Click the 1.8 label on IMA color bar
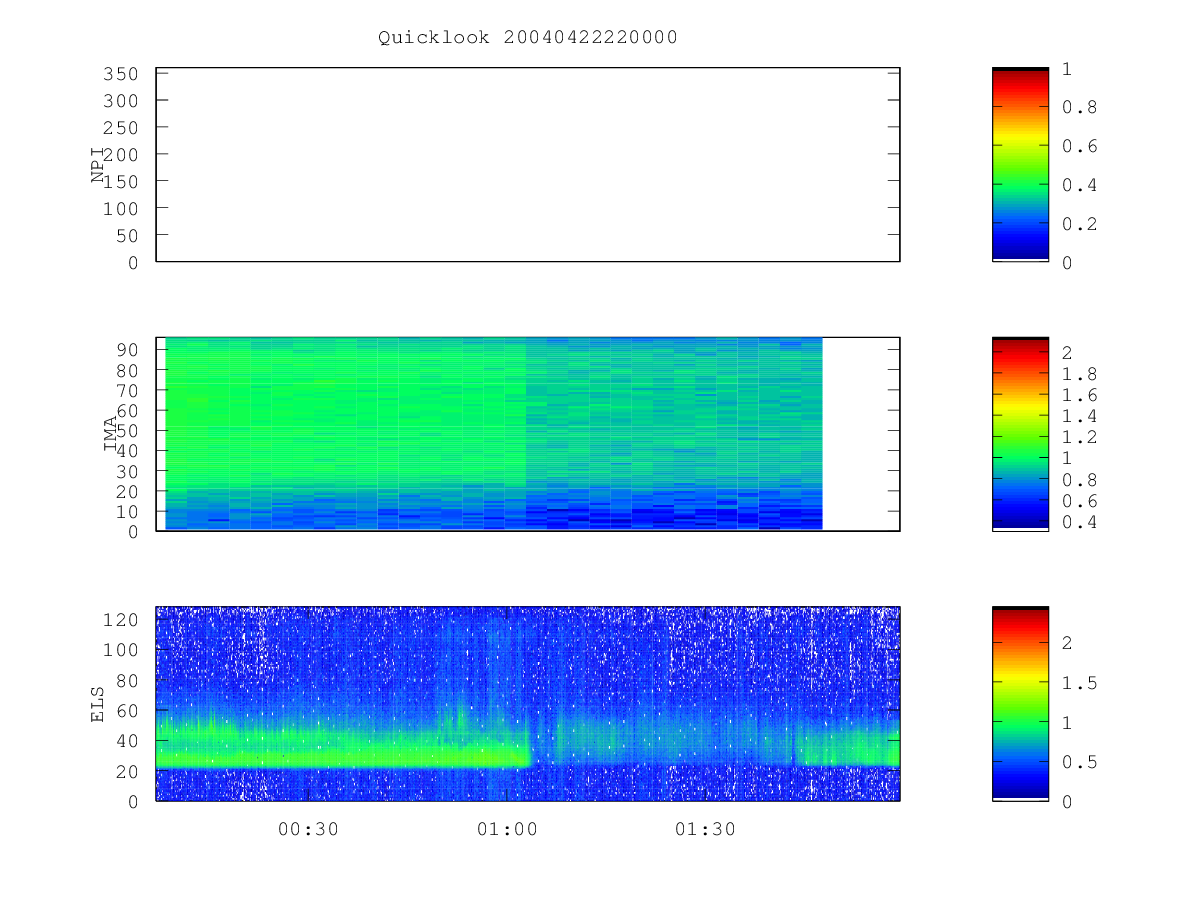1200x900 pixels. pyautogui.click(x=1079, y=374)
